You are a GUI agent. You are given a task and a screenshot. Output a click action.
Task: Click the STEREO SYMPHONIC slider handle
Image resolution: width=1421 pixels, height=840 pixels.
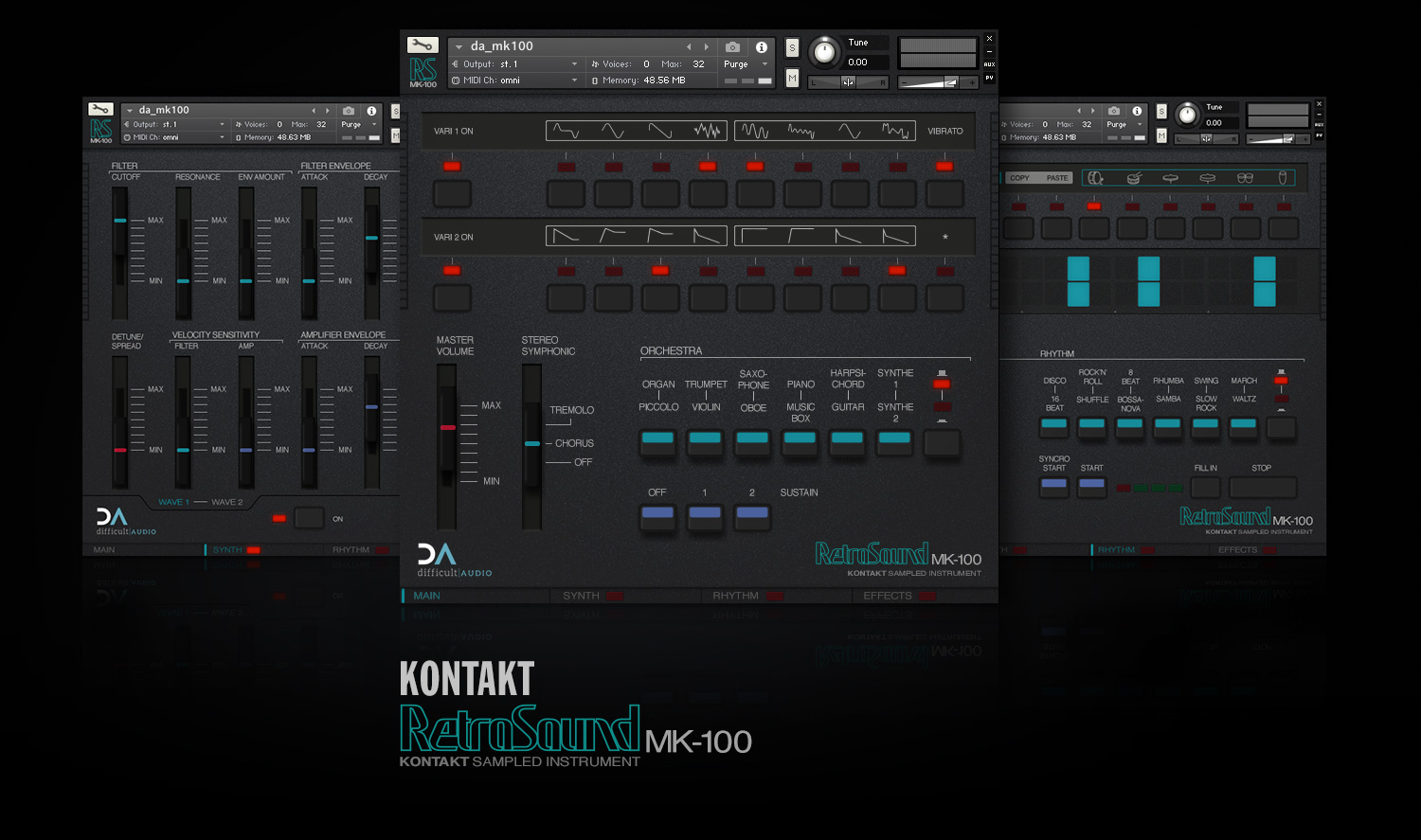[x=532, y=443]
